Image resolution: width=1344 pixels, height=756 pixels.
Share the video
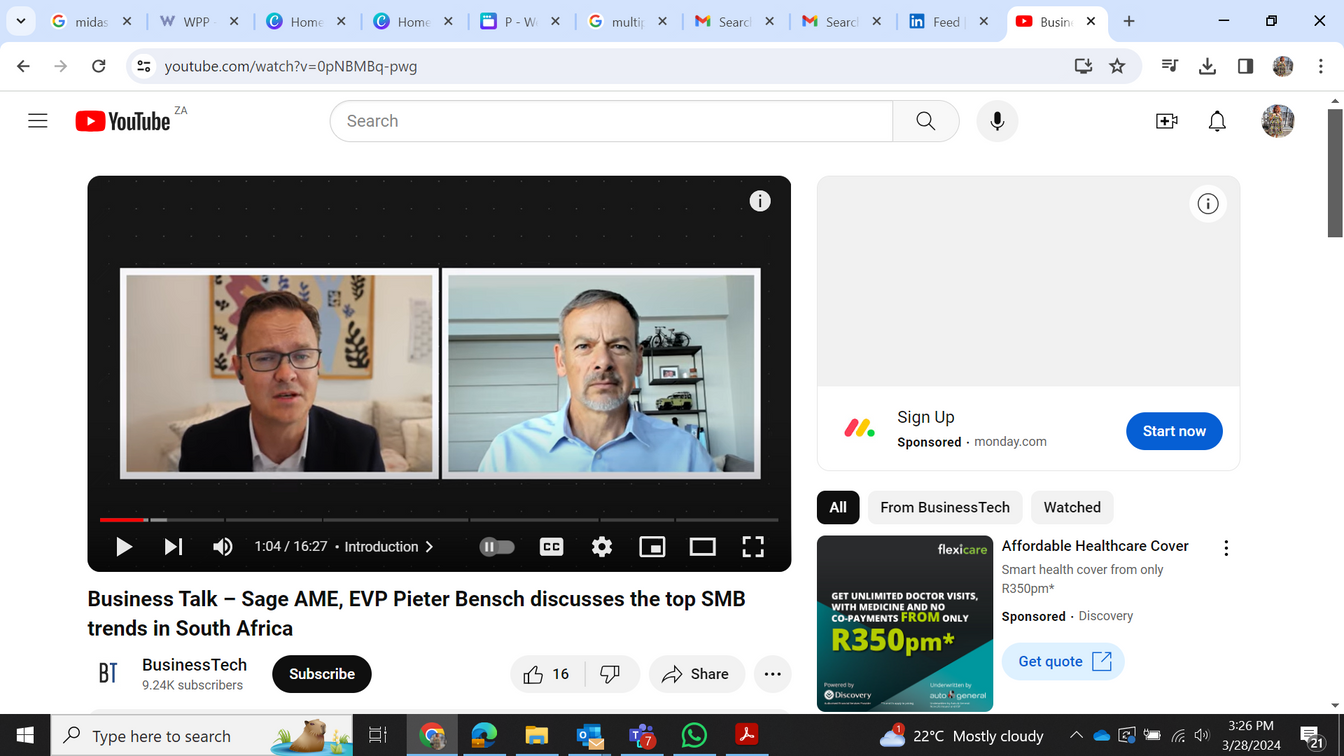click(696, 674)
